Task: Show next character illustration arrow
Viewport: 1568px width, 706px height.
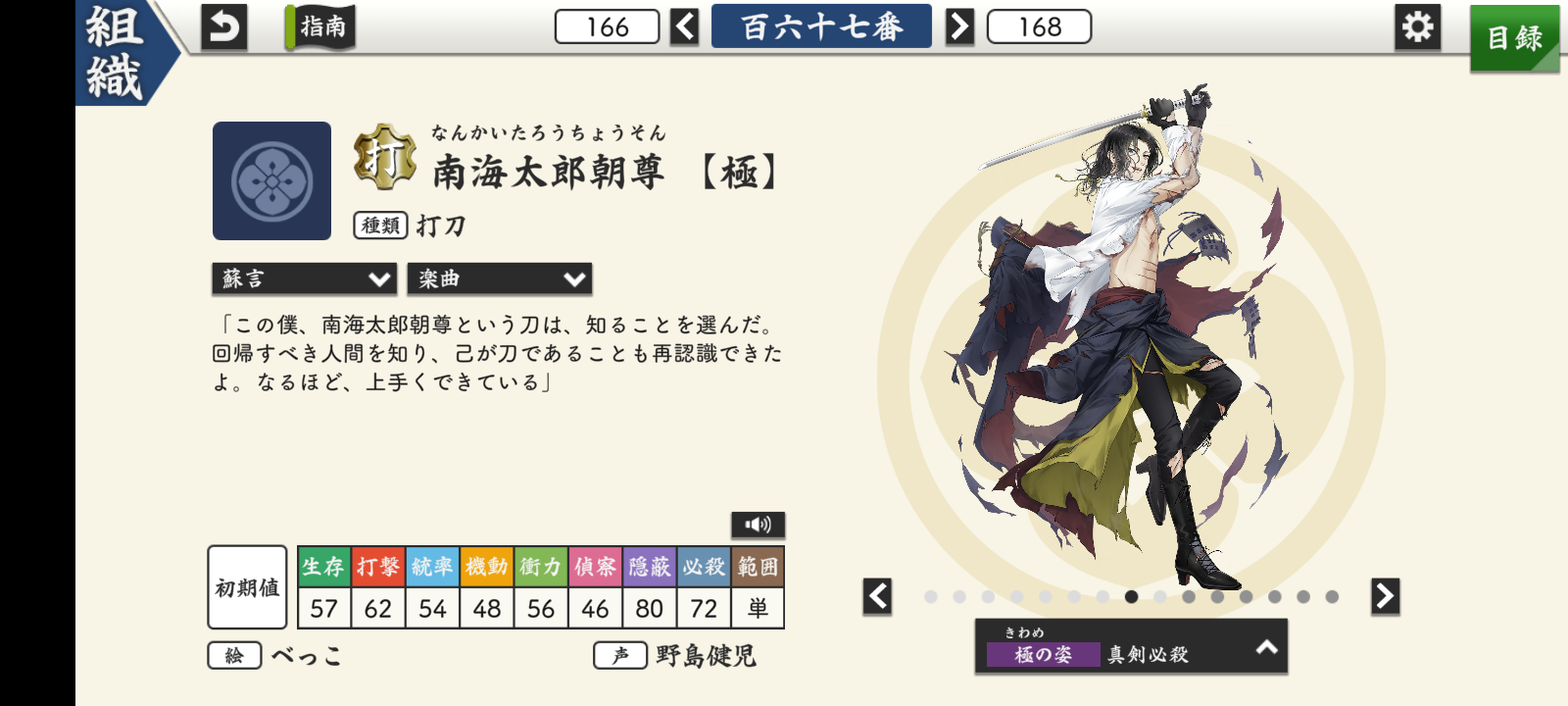Action: click(1385, 596)
